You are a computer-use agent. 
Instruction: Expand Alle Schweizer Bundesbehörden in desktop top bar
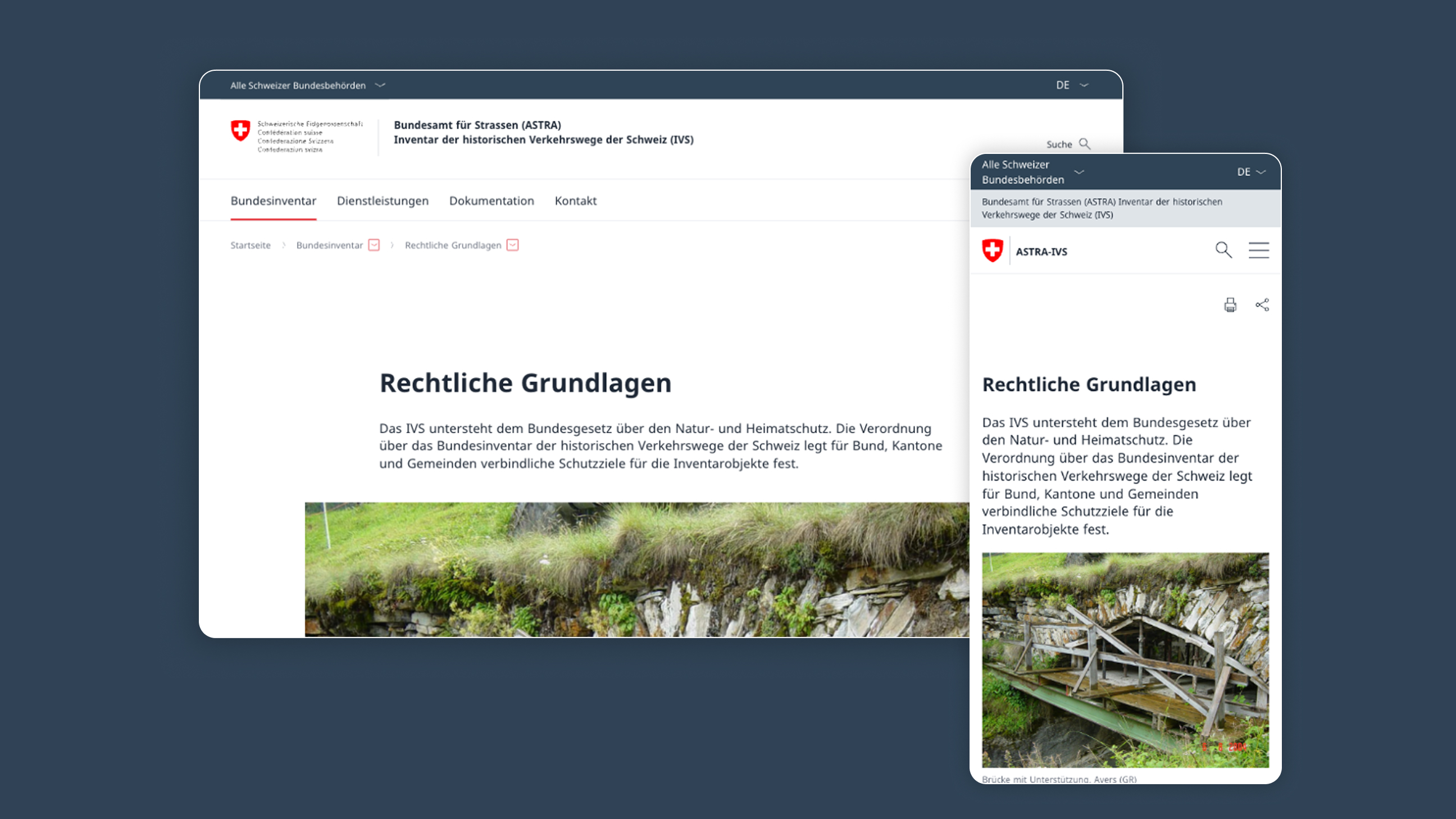tap(307, 85)
